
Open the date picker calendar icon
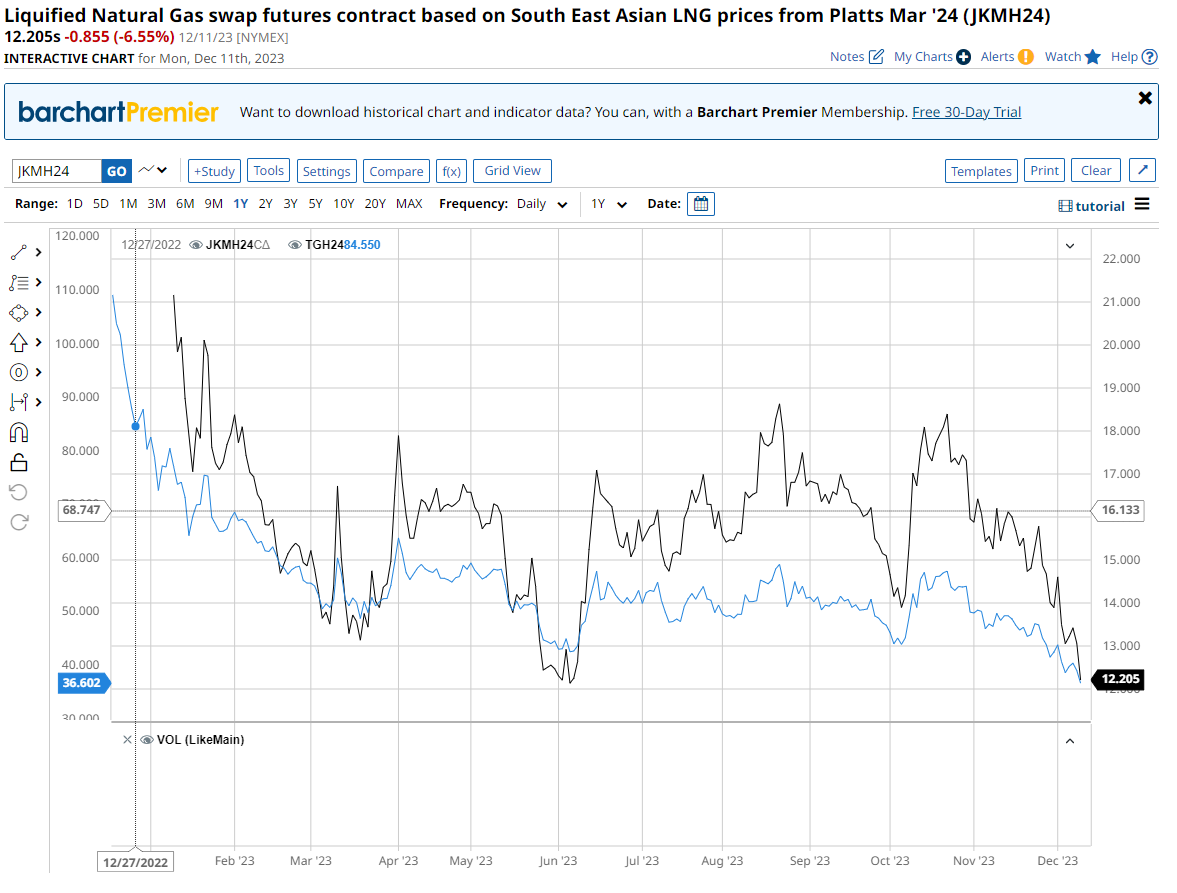[x=701, y=204]
